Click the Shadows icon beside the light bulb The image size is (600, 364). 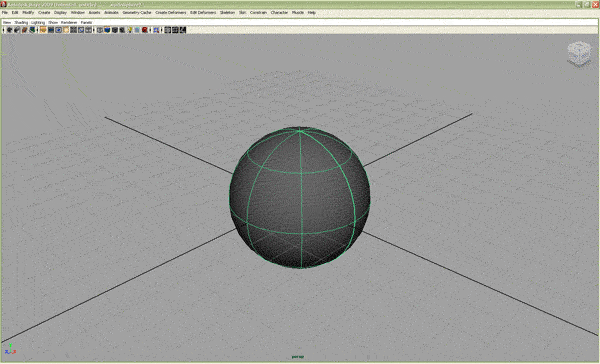pyautogui.click(x=137, y=30)
